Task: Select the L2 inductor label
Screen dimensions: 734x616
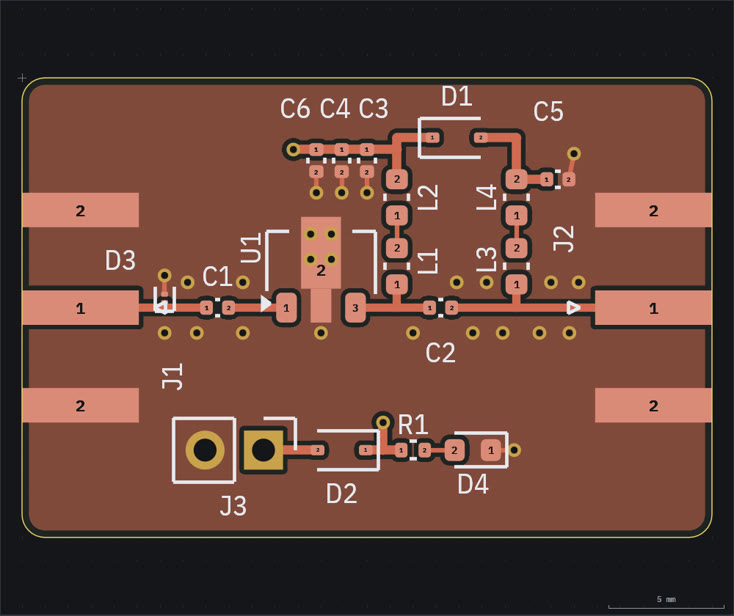Action: (428, 197)
